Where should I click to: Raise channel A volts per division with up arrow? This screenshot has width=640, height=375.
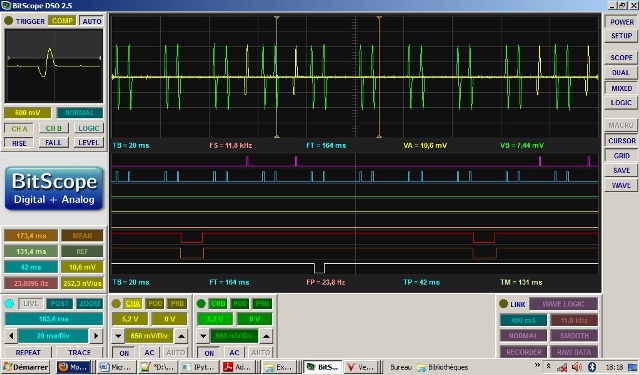tap(181, 336)
